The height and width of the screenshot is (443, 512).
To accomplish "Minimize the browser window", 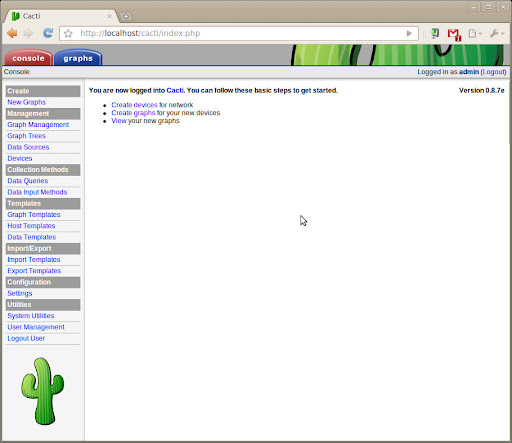I will [x=474, y=7].
